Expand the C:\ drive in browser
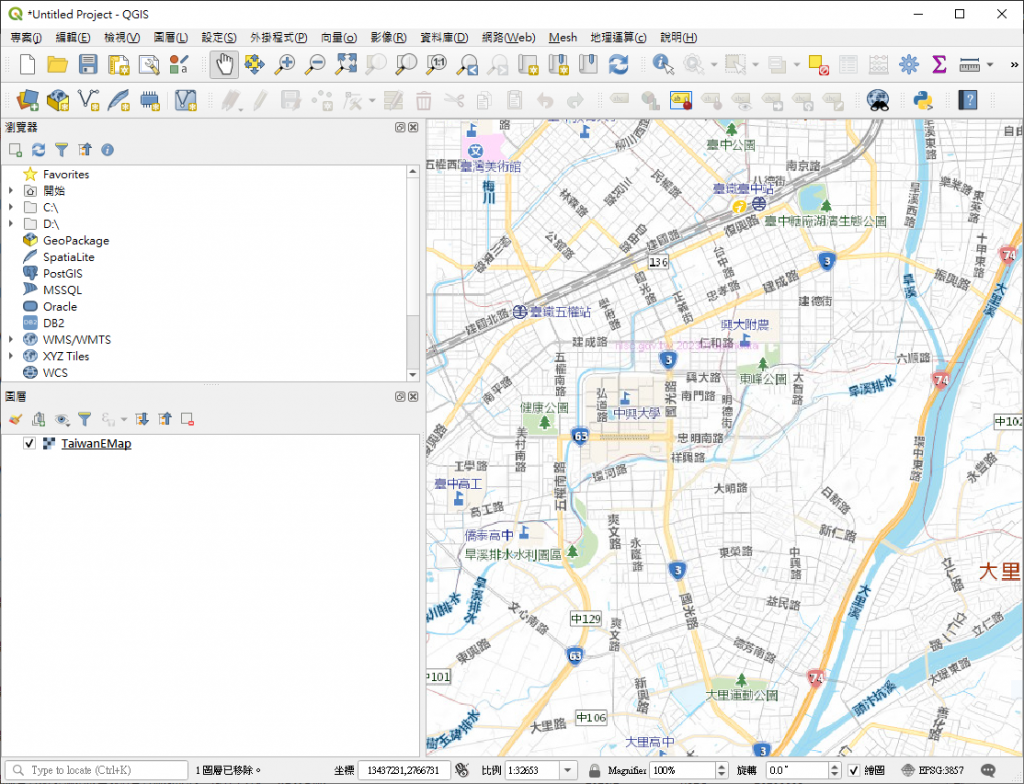 click(10, 207)
